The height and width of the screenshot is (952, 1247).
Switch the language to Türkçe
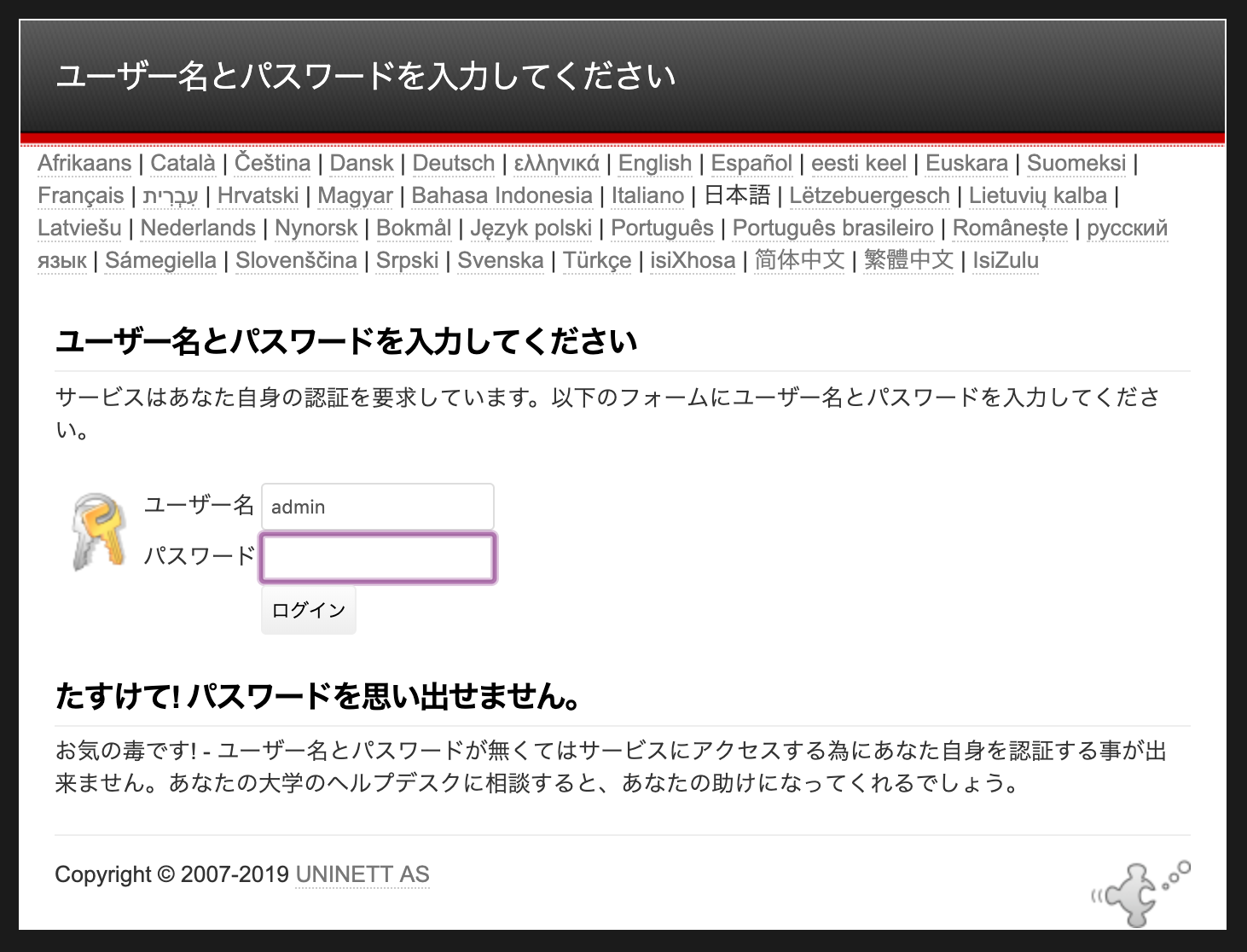pyautogui.click(x=597, y=260)
